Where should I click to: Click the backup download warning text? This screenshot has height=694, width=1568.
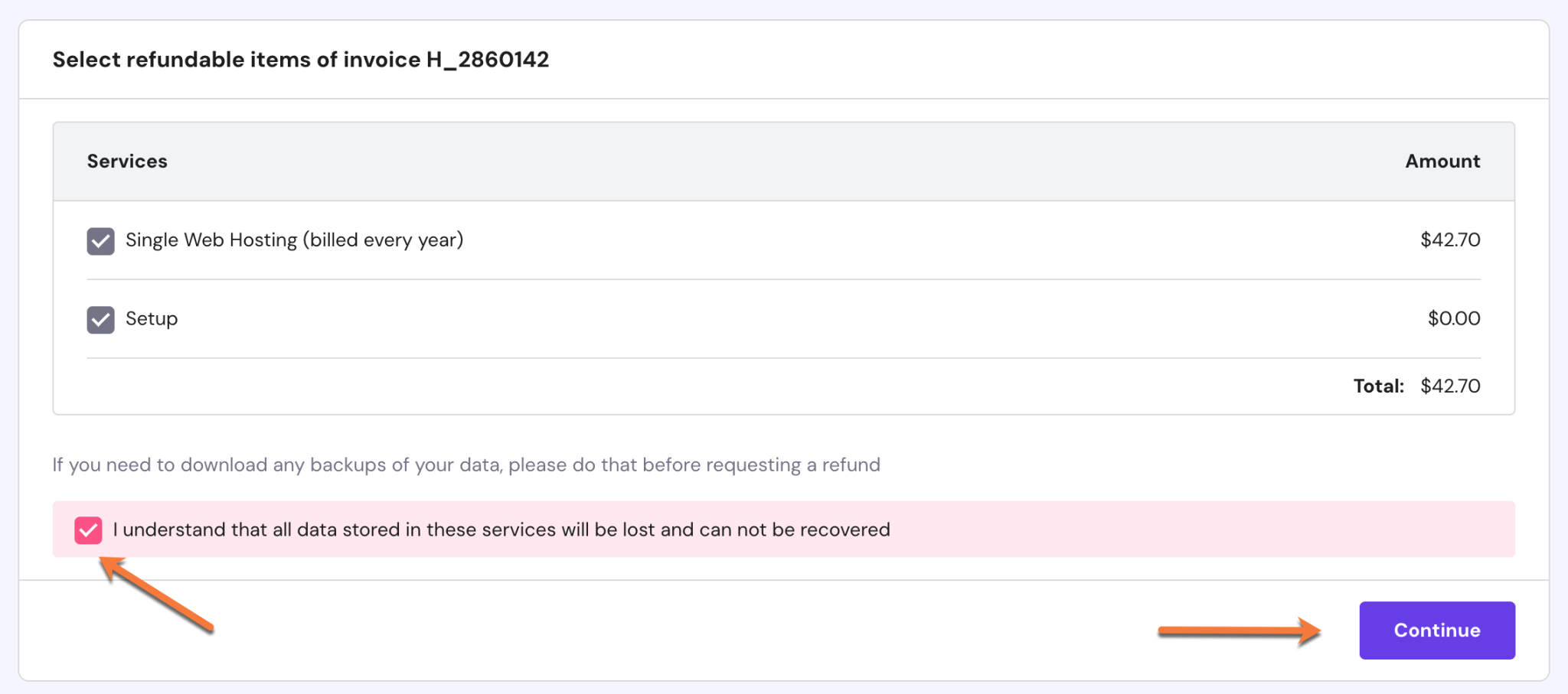[465, 464]
